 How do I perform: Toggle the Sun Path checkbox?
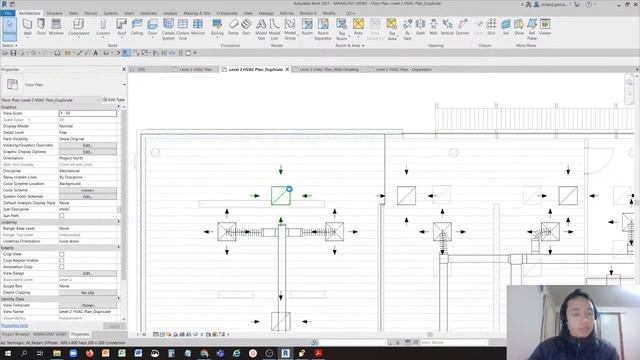point(62,216)
